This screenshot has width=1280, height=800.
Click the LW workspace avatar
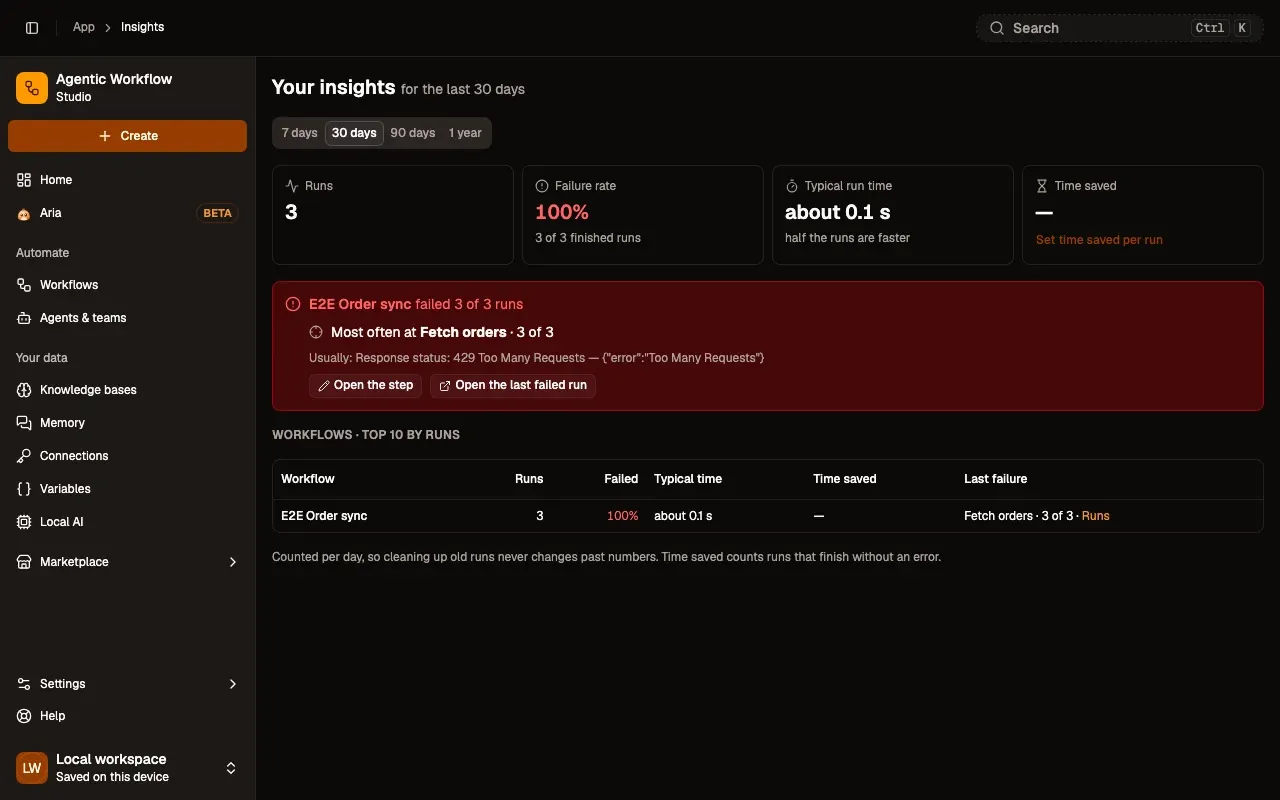tap(32, 768)
